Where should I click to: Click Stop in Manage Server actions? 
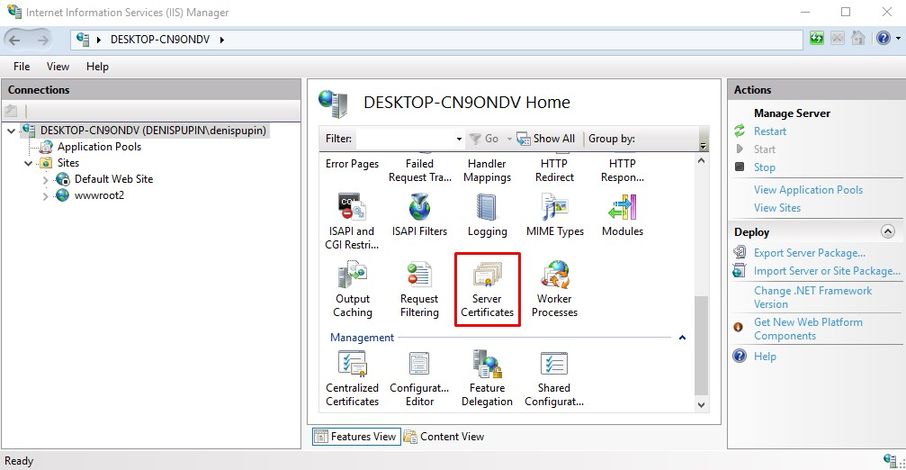(764, 167)
